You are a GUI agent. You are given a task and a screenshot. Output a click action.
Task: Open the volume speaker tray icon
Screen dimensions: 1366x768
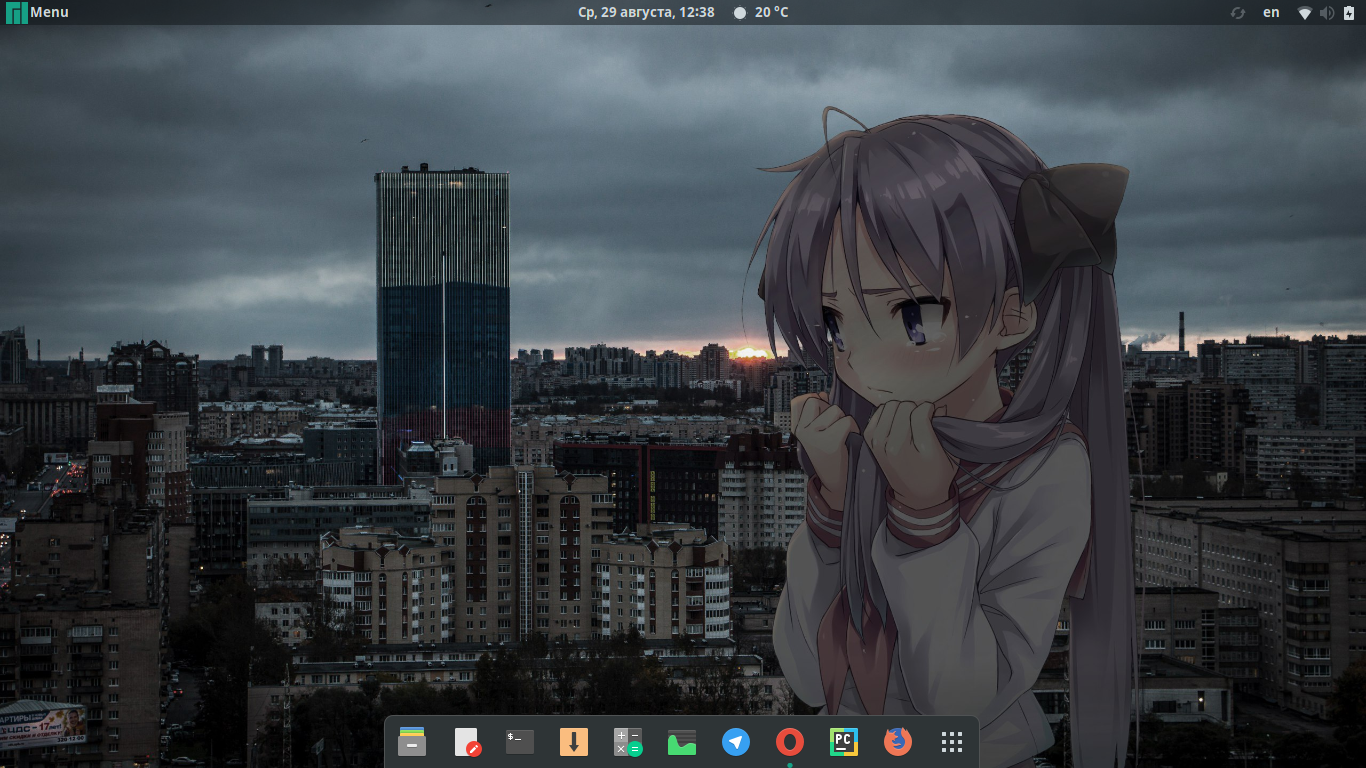coord(1327,13)
